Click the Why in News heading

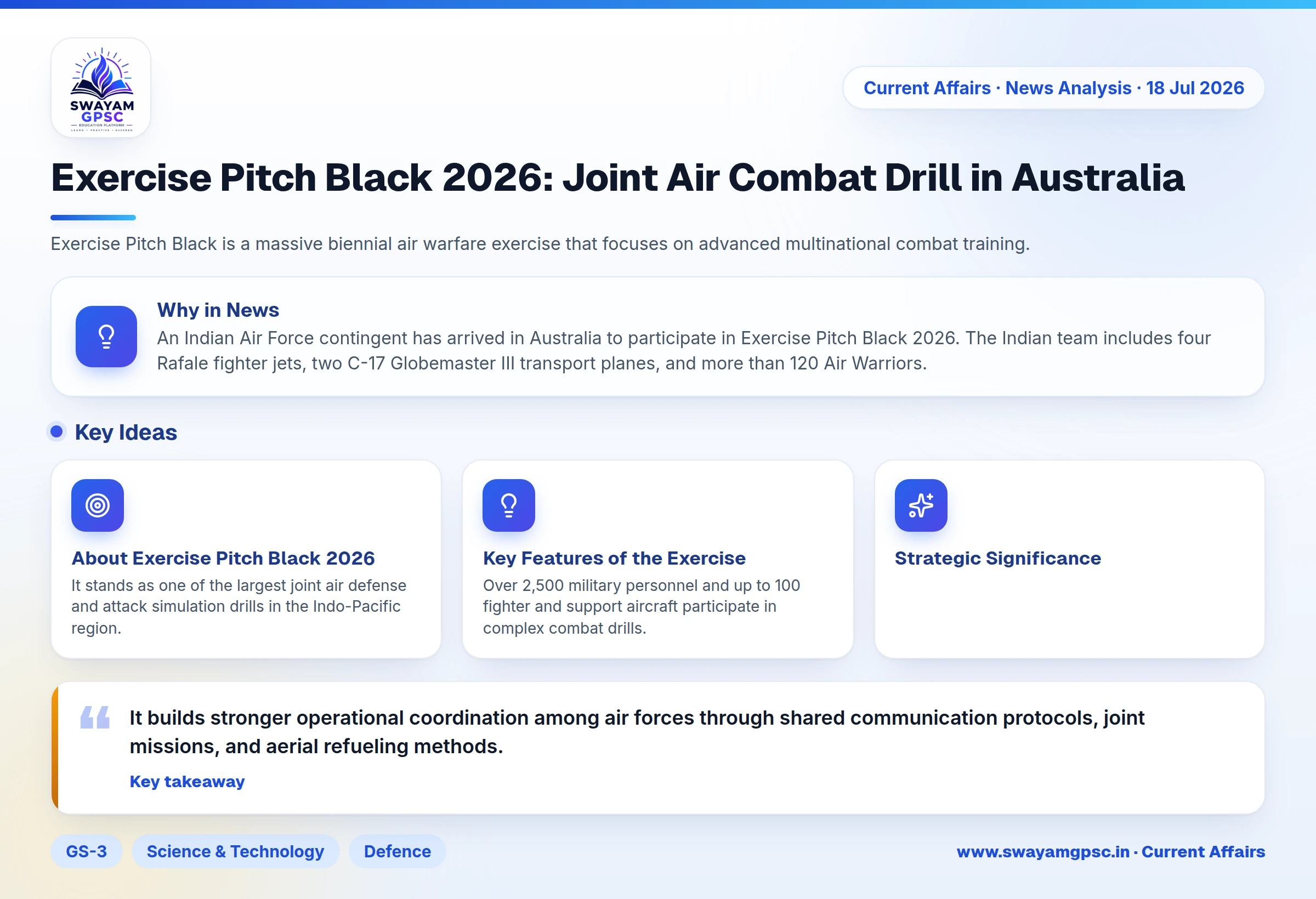pos(218,310)
